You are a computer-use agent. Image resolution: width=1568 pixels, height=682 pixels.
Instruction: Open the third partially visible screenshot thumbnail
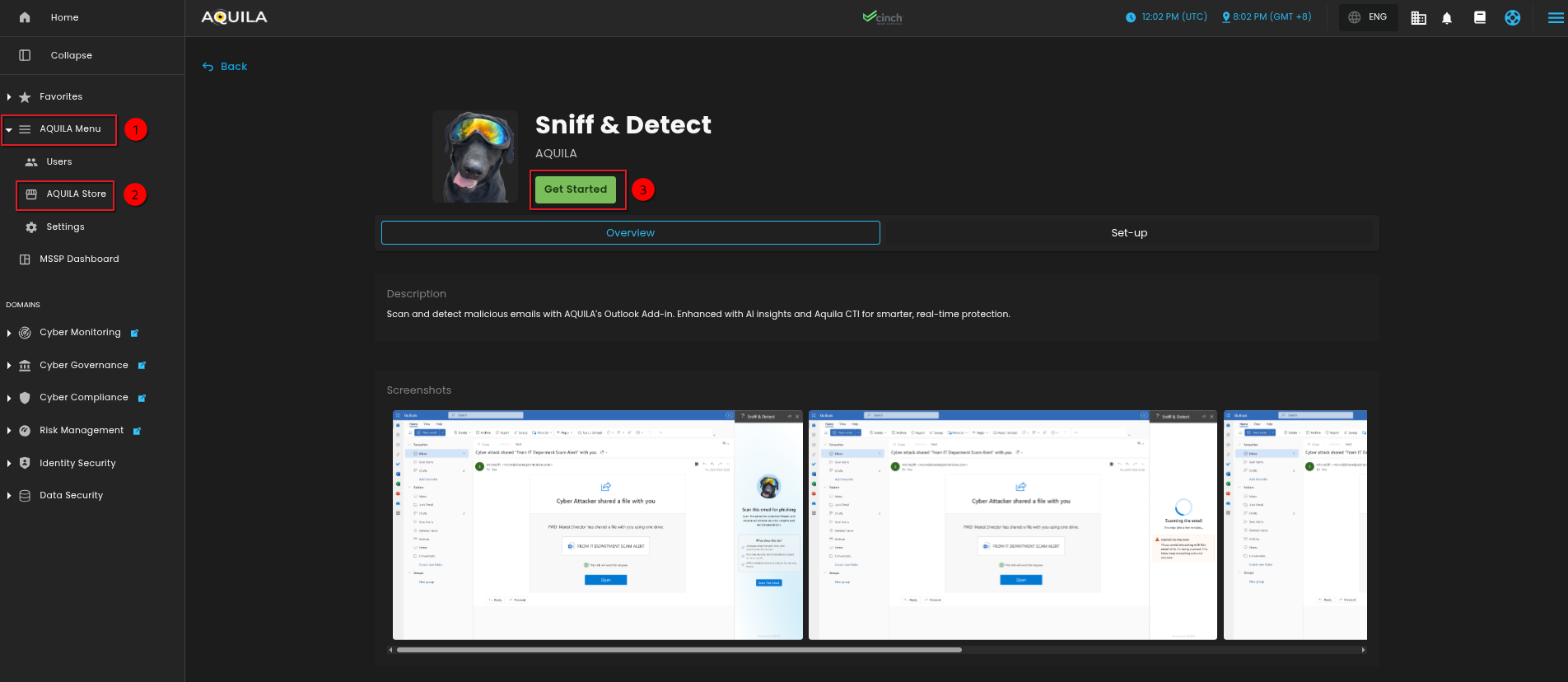[1295, 525]
